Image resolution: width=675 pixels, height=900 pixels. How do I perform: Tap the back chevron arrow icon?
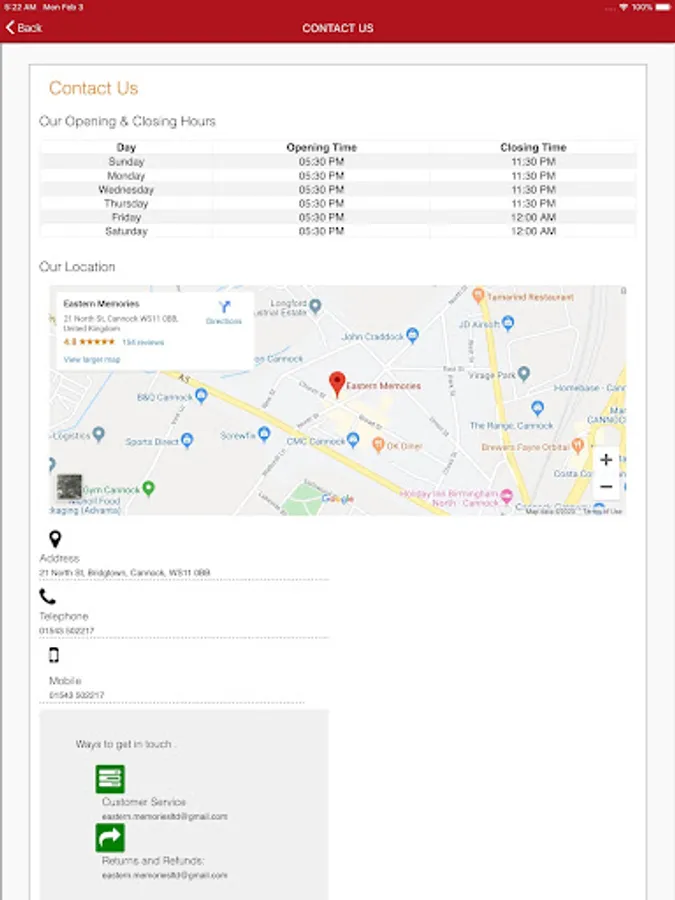point(10,27)
